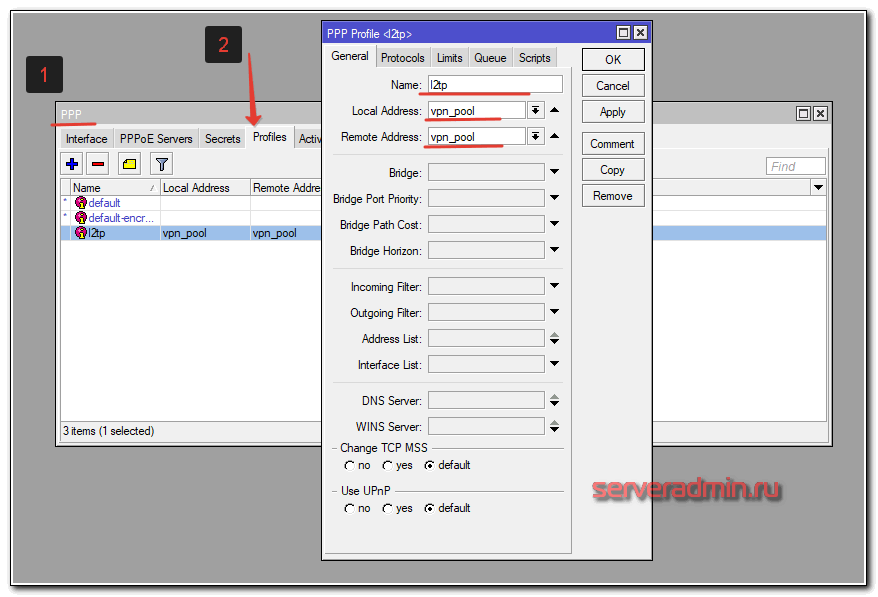Viewport: 878px width, 597px height.
Task: Maximize the PPP window
Action: [804, 114]
